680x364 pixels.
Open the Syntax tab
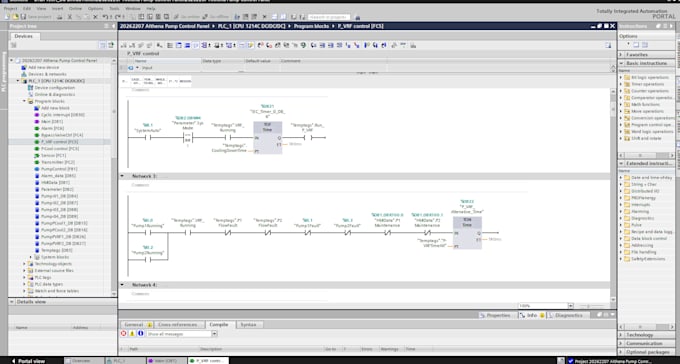click(x=248, y=325)
